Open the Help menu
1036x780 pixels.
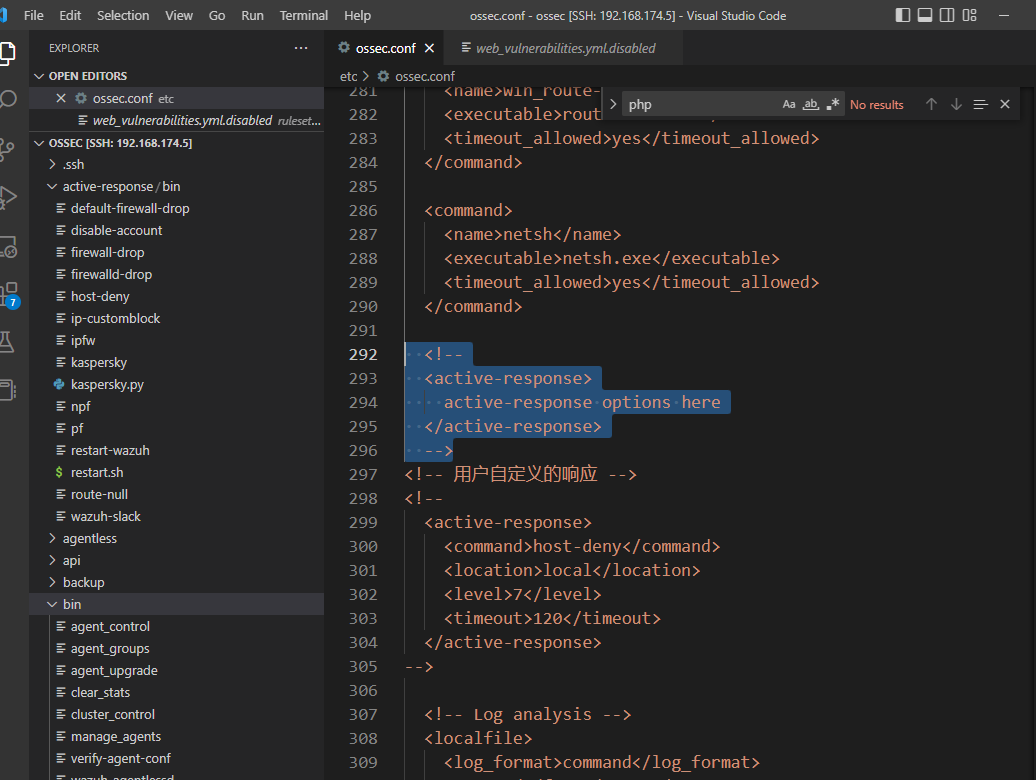tap(357, 15)
